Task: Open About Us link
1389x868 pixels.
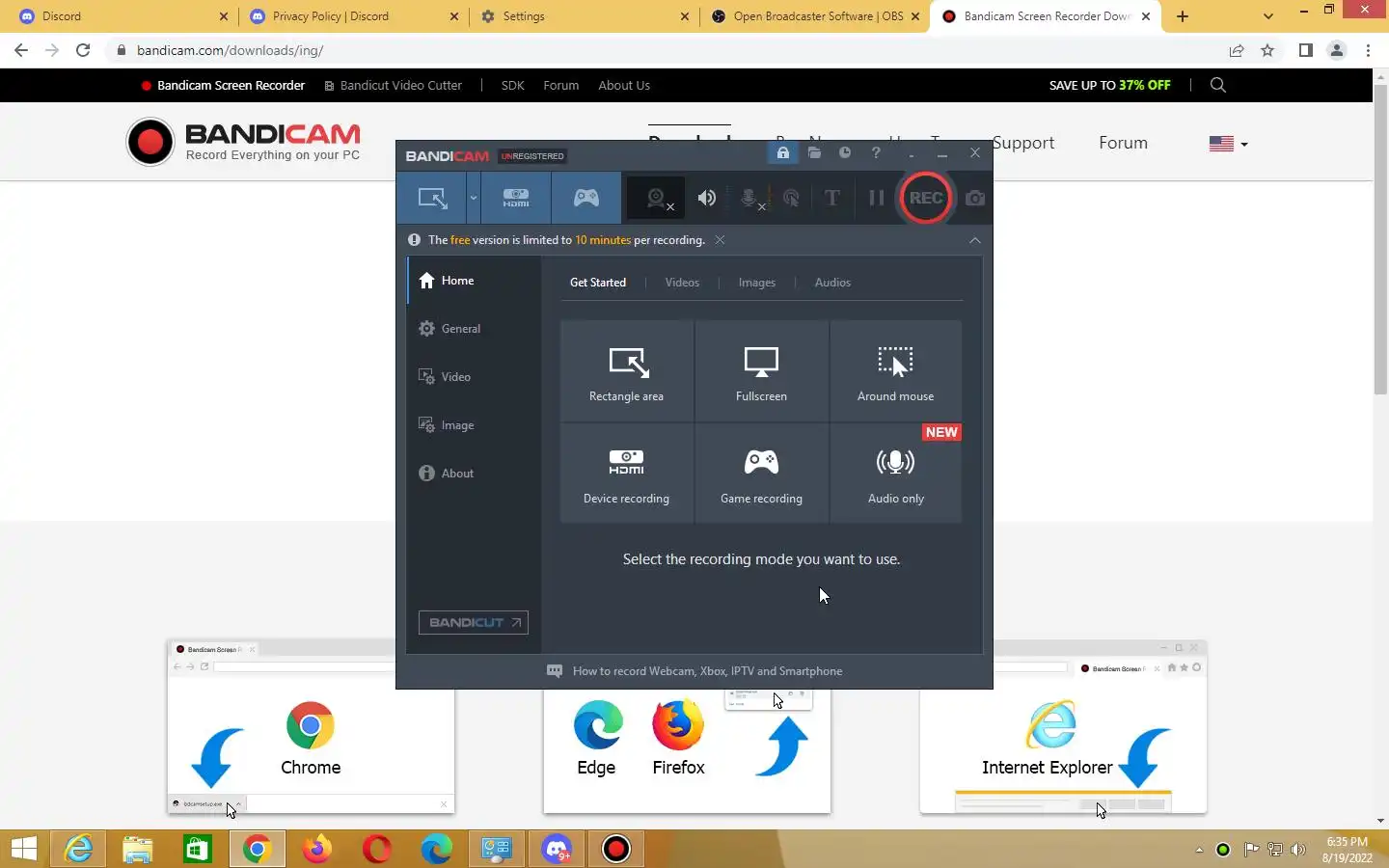Action: coord(624,85)
